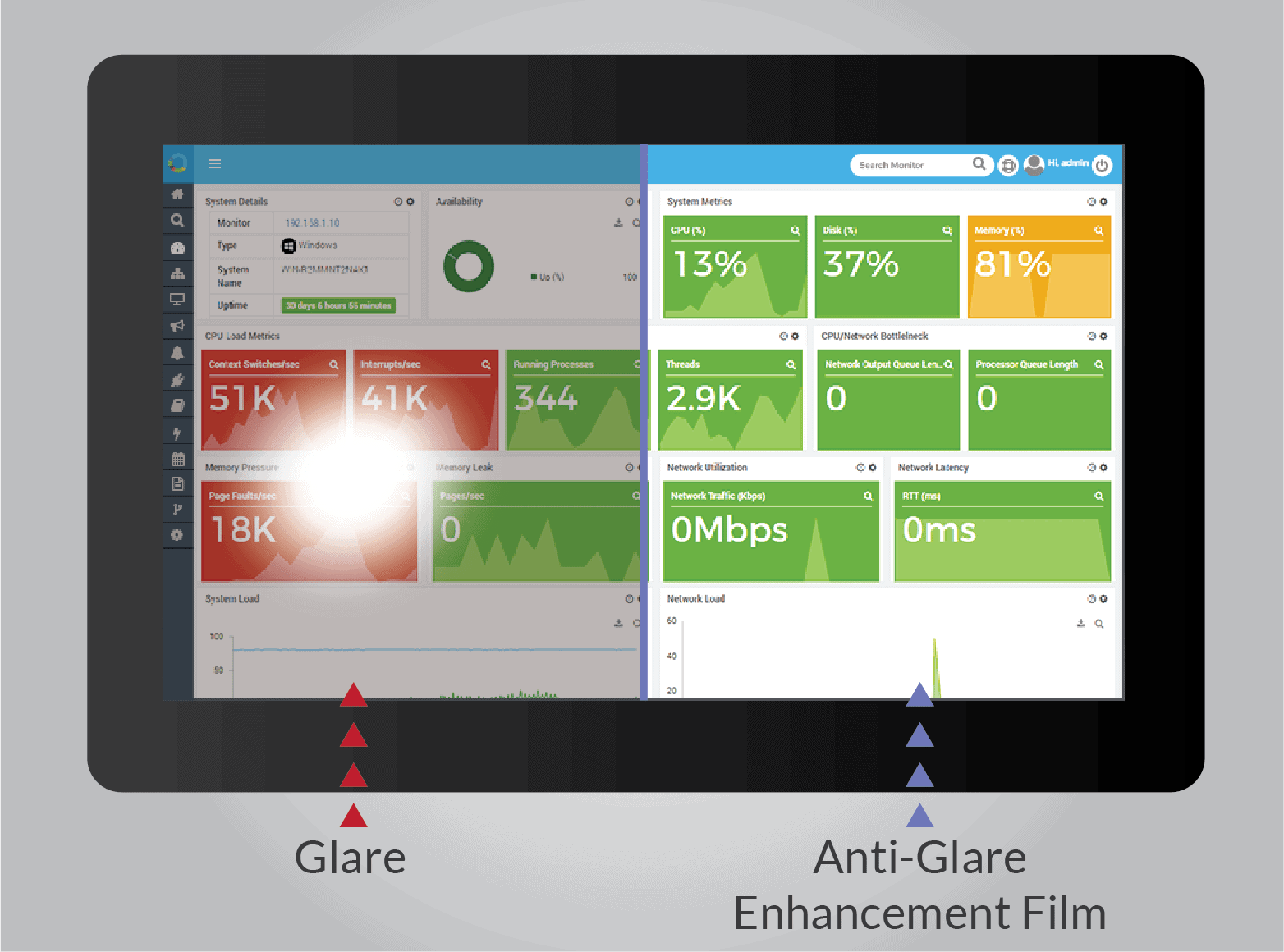1284x952 pixels.
Task: Open System Details panel settings gear
Action: click(x=410, y=202)
